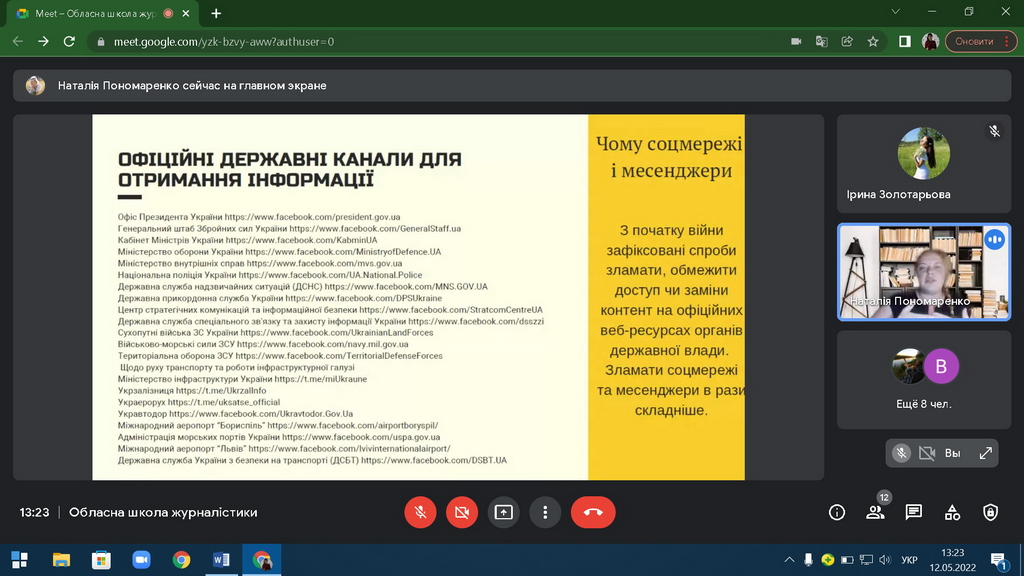Show hidden tray icons chevron

pos(789,560)
